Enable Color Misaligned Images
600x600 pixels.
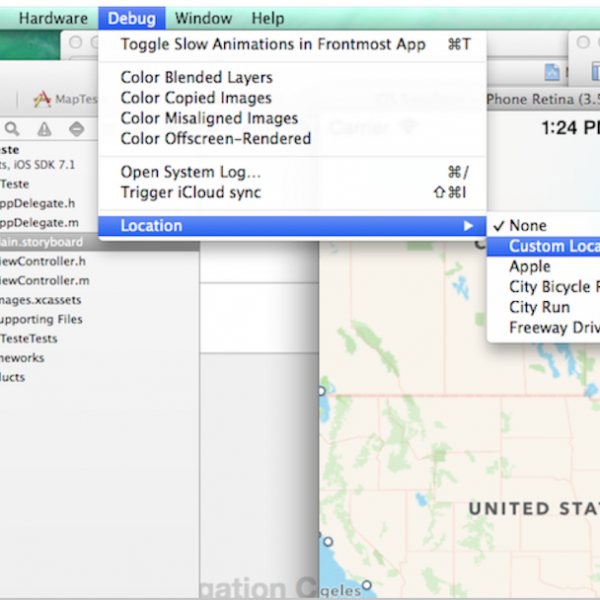pyautogui.click(x=292, y=118)
